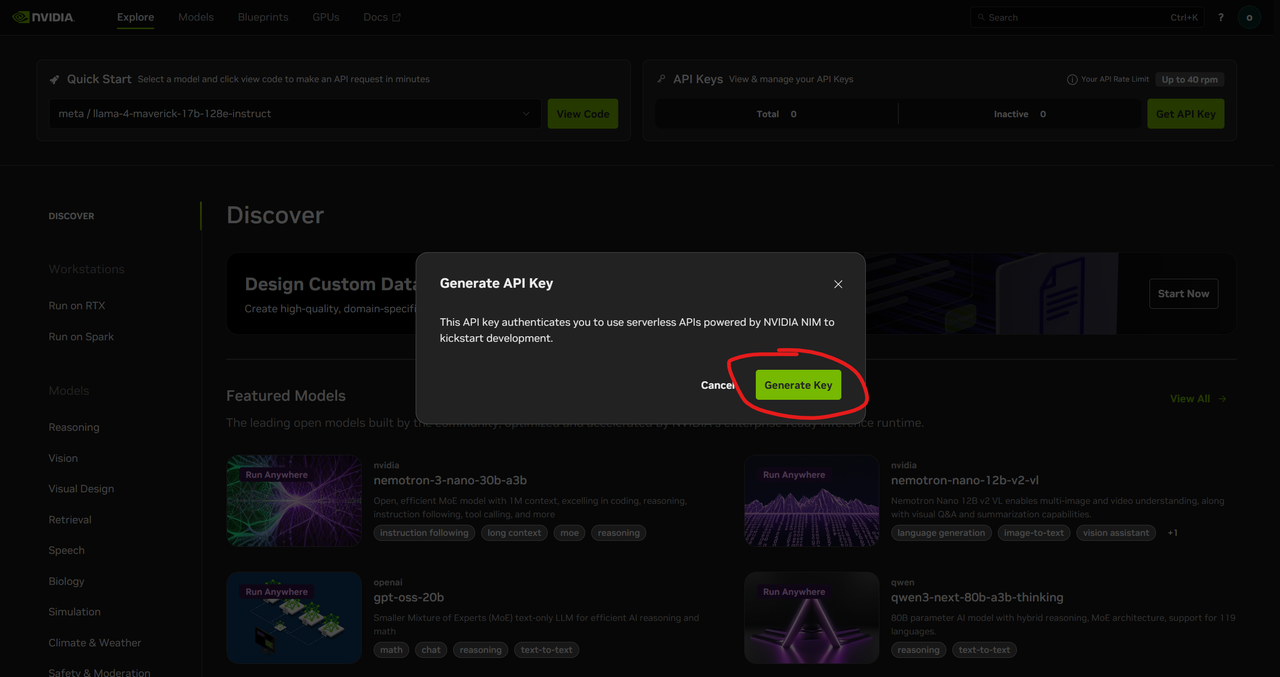1280x677 pixels.
Task: Click the reasoning tag on qwen3-next card
Action: [918, 650]
